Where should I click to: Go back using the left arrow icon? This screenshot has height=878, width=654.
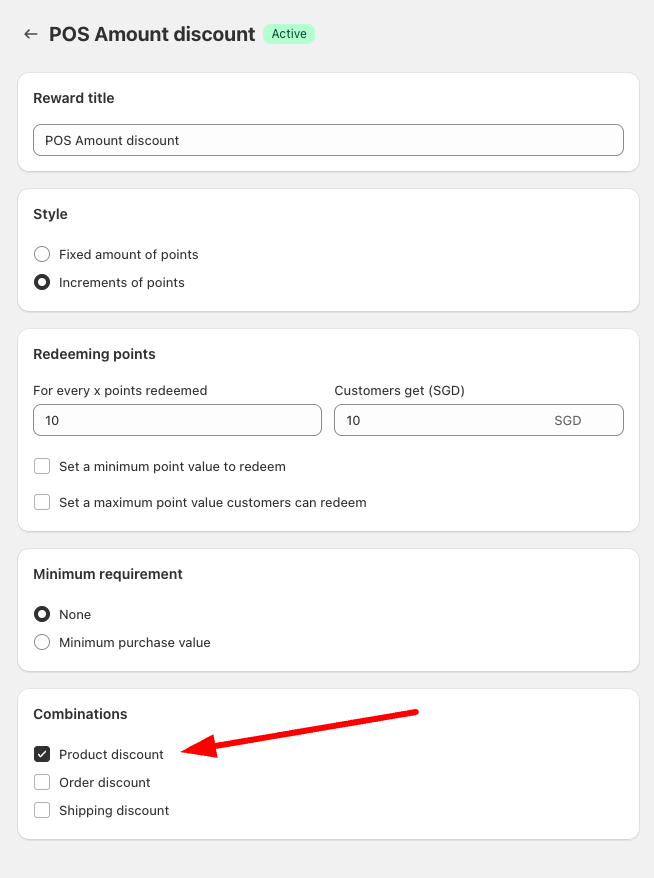31,34
